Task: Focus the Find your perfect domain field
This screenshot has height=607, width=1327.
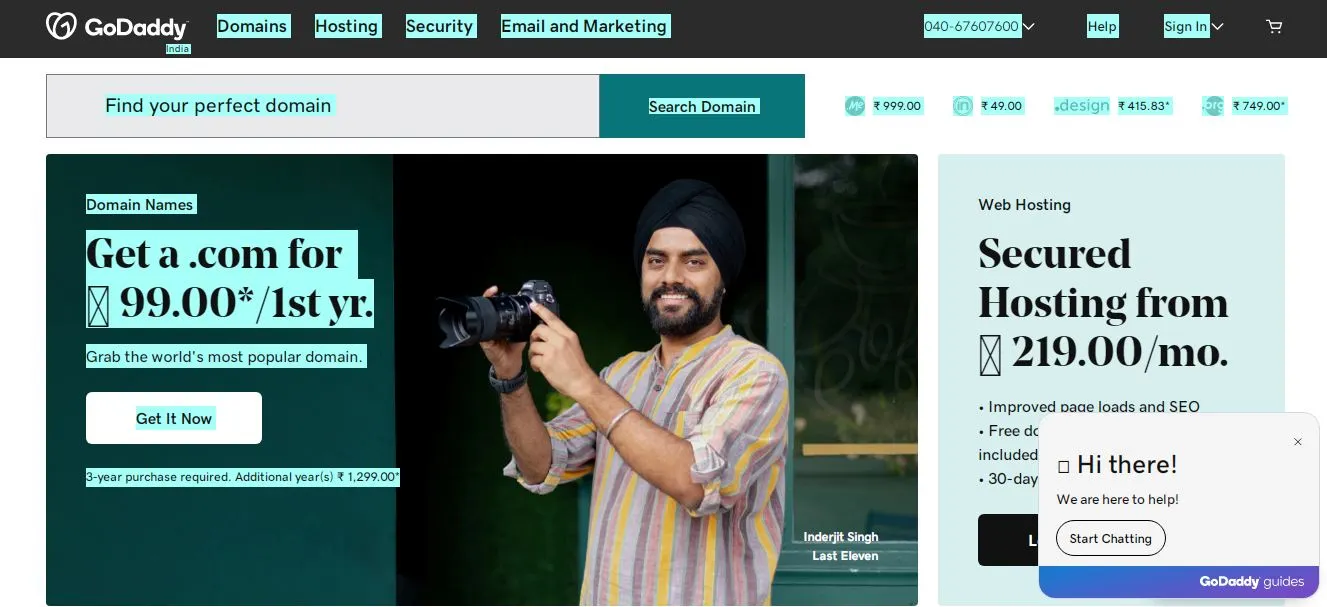Action: [323, 106]
